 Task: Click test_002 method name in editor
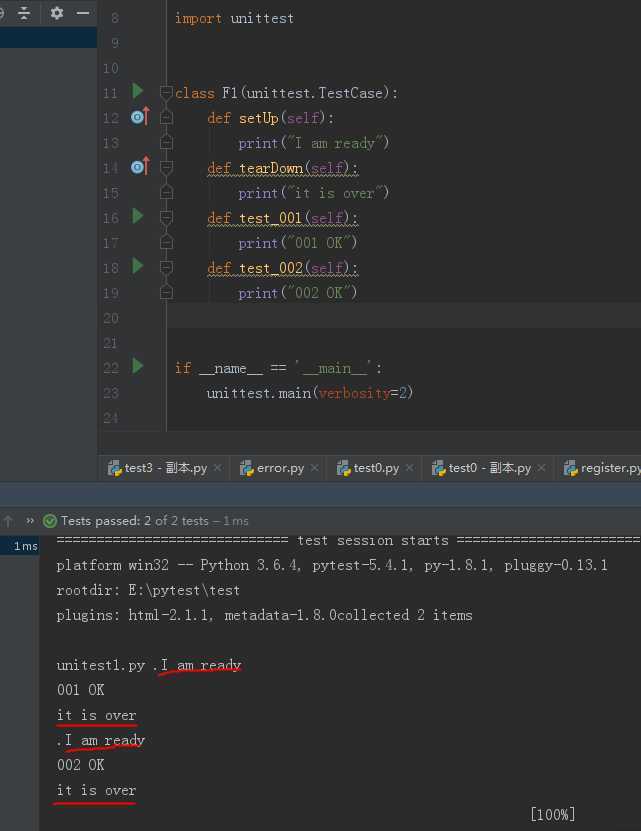point(270,268)
